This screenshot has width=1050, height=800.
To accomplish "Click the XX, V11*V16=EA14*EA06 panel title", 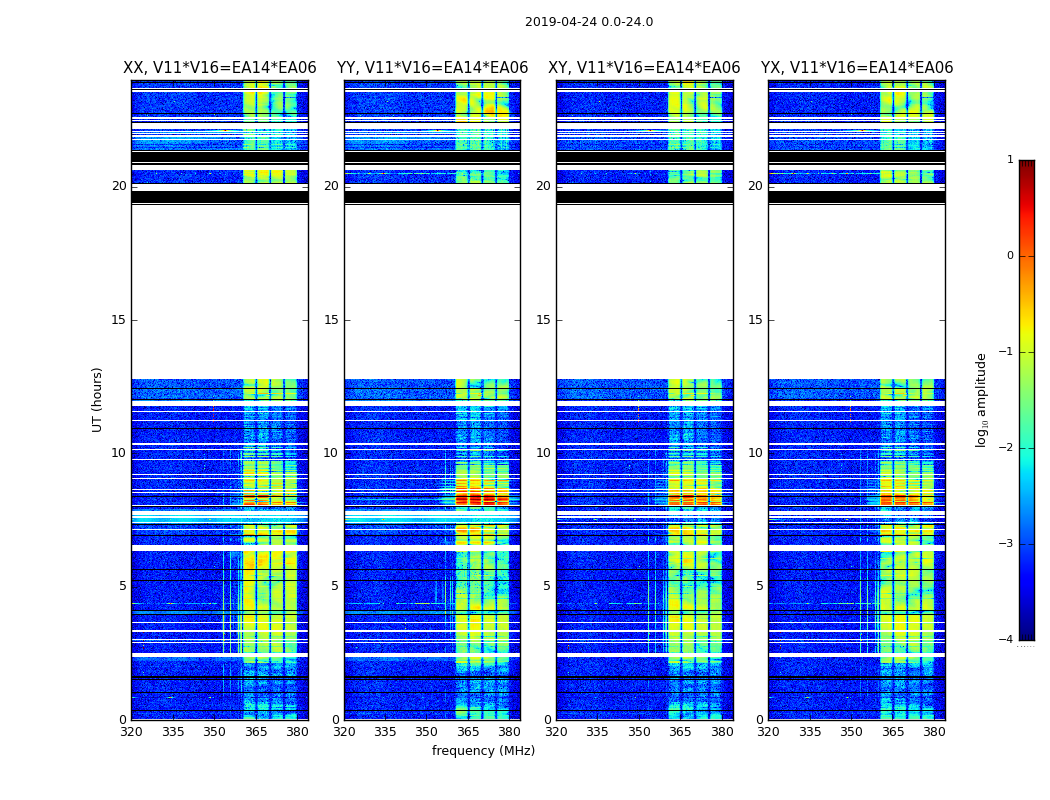I will [x=220, y=68].
